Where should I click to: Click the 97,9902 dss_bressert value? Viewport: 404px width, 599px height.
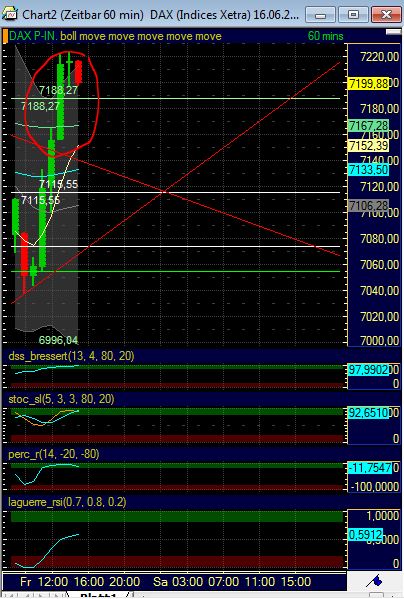coord(368,369)
